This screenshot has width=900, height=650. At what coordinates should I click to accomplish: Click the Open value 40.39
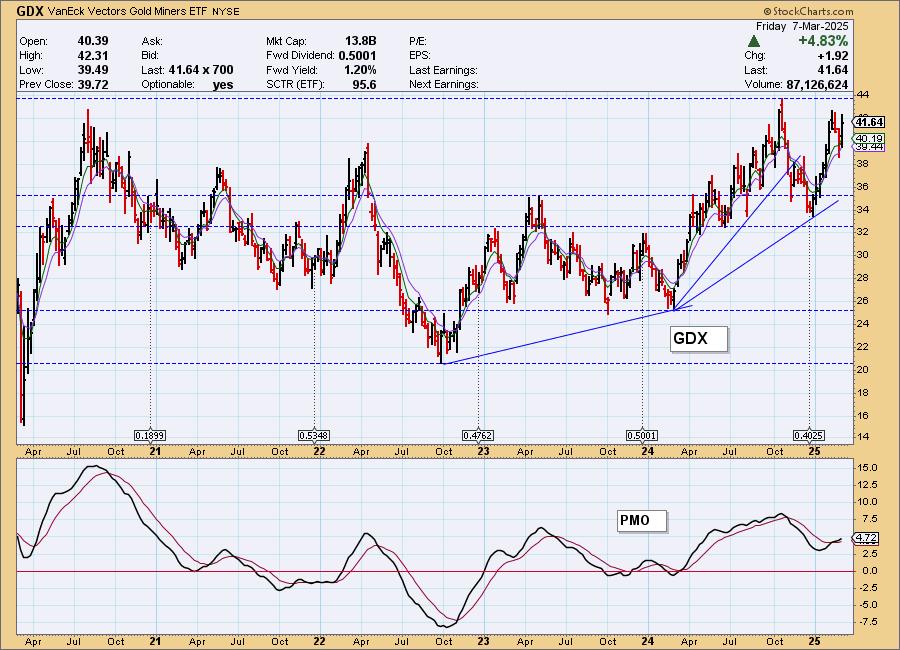[x=93, y=41]
